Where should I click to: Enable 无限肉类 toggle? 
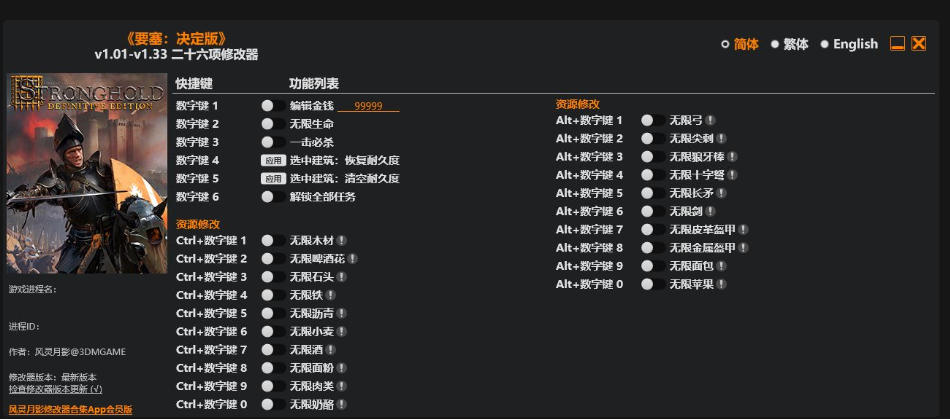[x=273, y=386]
